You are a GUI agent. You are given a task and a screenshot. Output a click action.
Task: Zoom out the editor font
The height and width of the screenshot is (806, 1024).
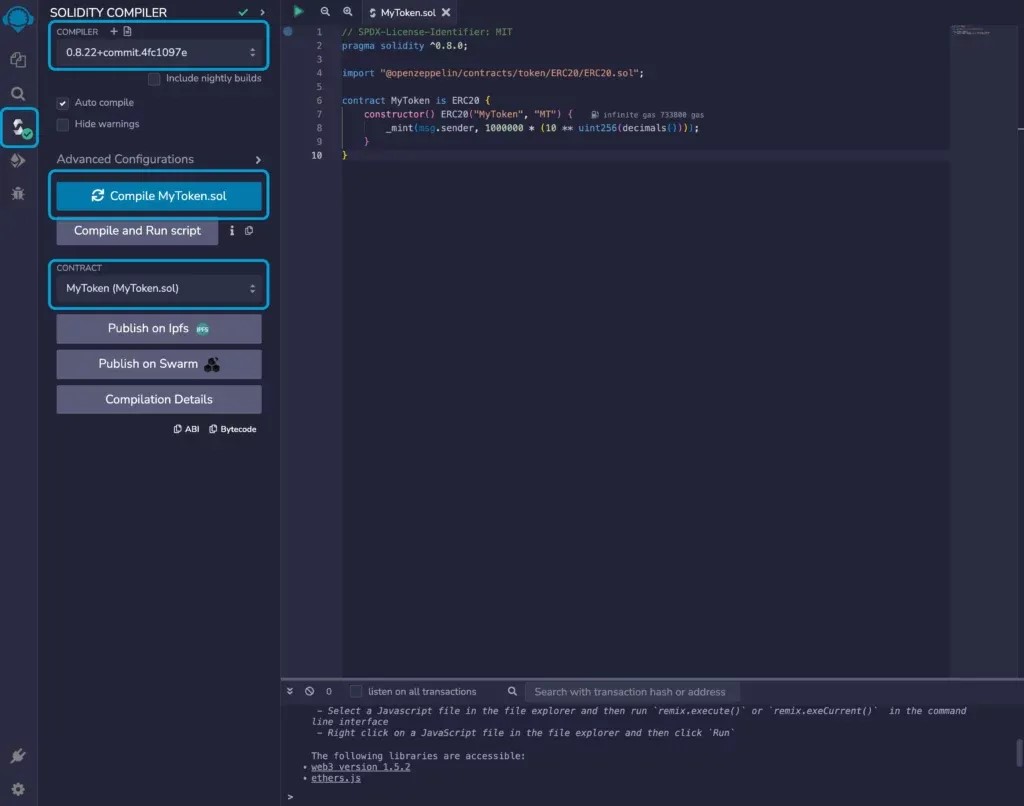[325, 12]
